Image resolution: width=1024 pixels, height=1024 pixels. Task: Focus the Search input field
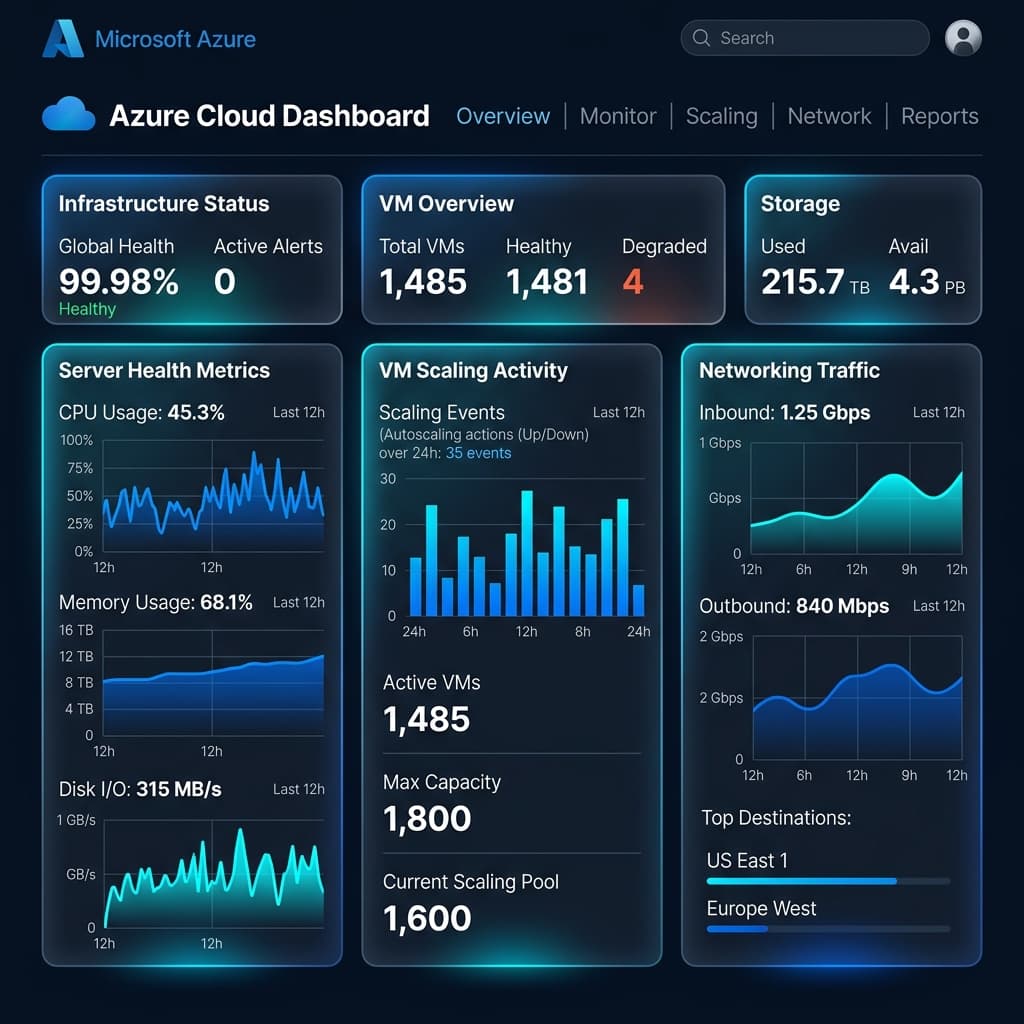tap(805, 38)
